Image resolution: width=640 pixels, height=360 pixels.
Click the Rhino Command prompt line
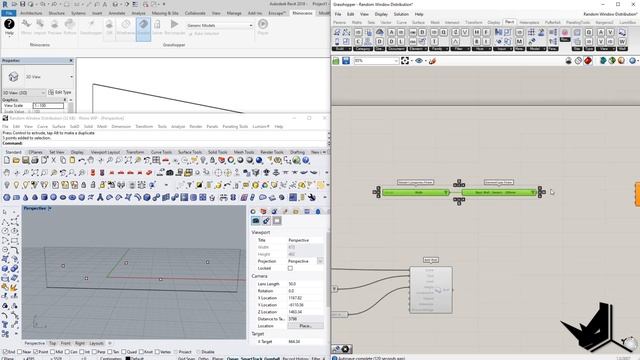click(164, 143)
